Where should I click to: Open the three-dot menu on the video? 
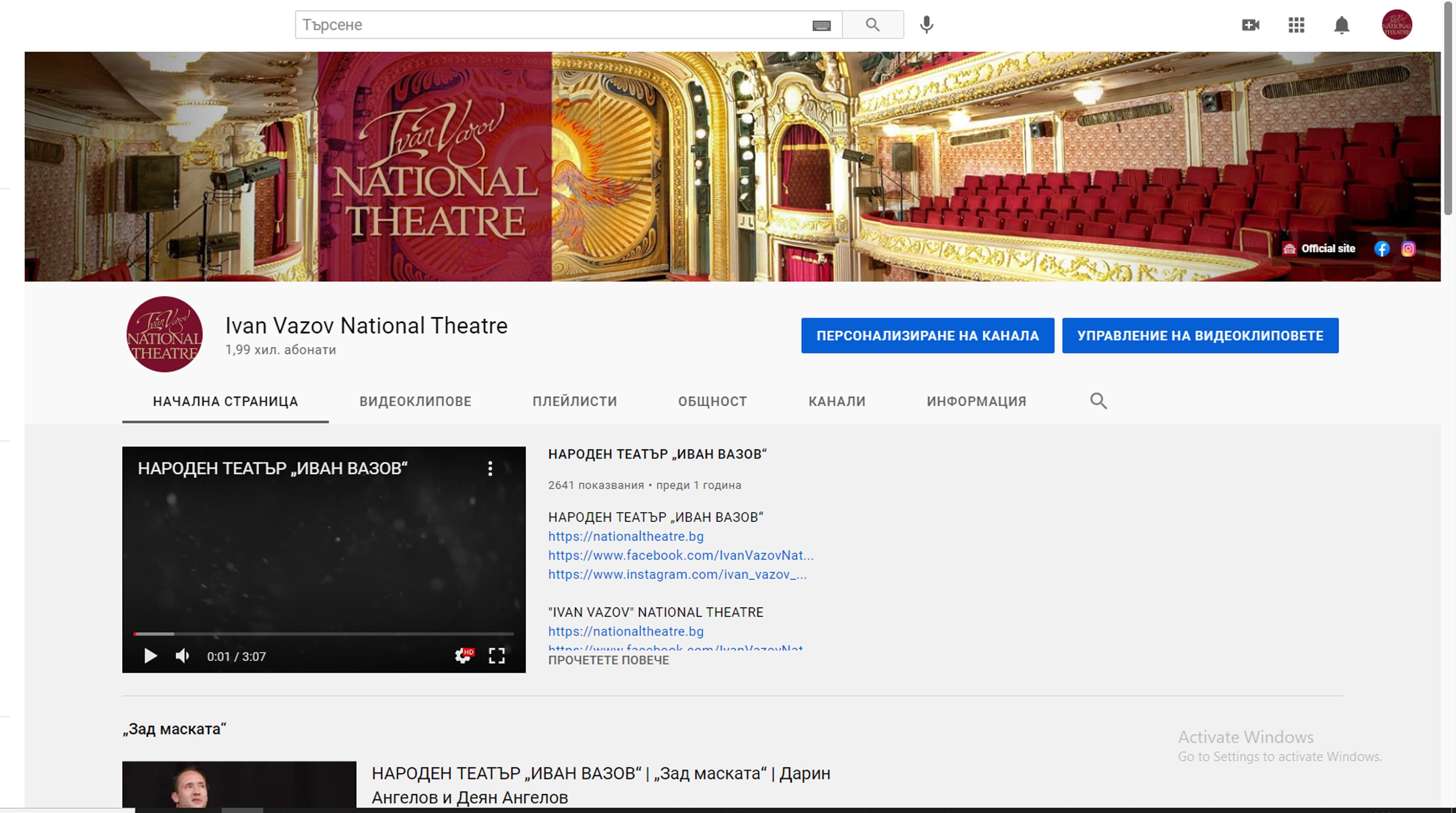[490, 468]
